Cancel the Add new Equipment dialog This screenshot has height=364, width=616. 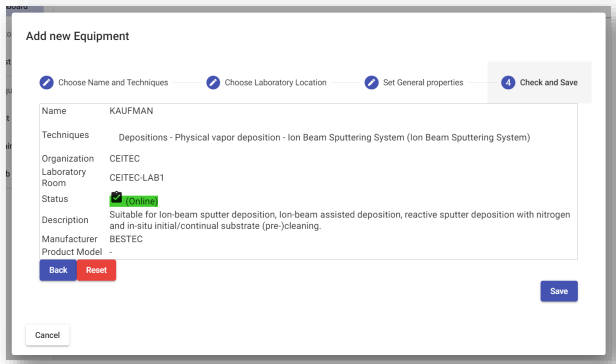click(48, 335)
